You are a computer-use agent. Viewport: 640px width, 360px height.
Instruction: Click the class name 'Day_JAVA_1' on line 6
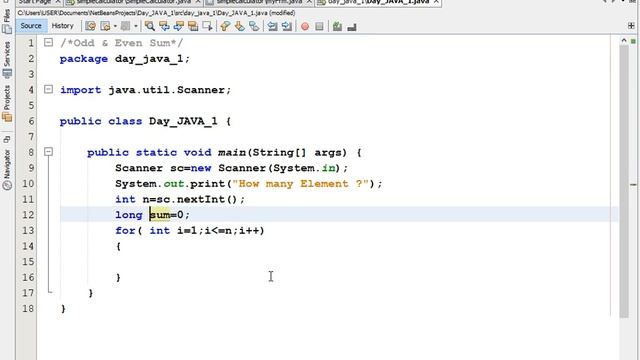coord(183,121)
